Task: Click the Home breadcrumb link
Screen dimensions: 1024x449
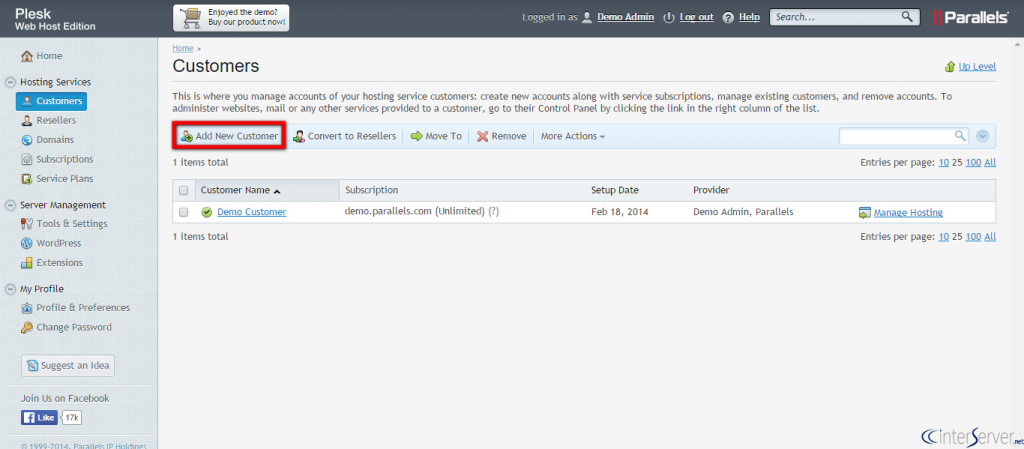Action: tap(183, 48)
